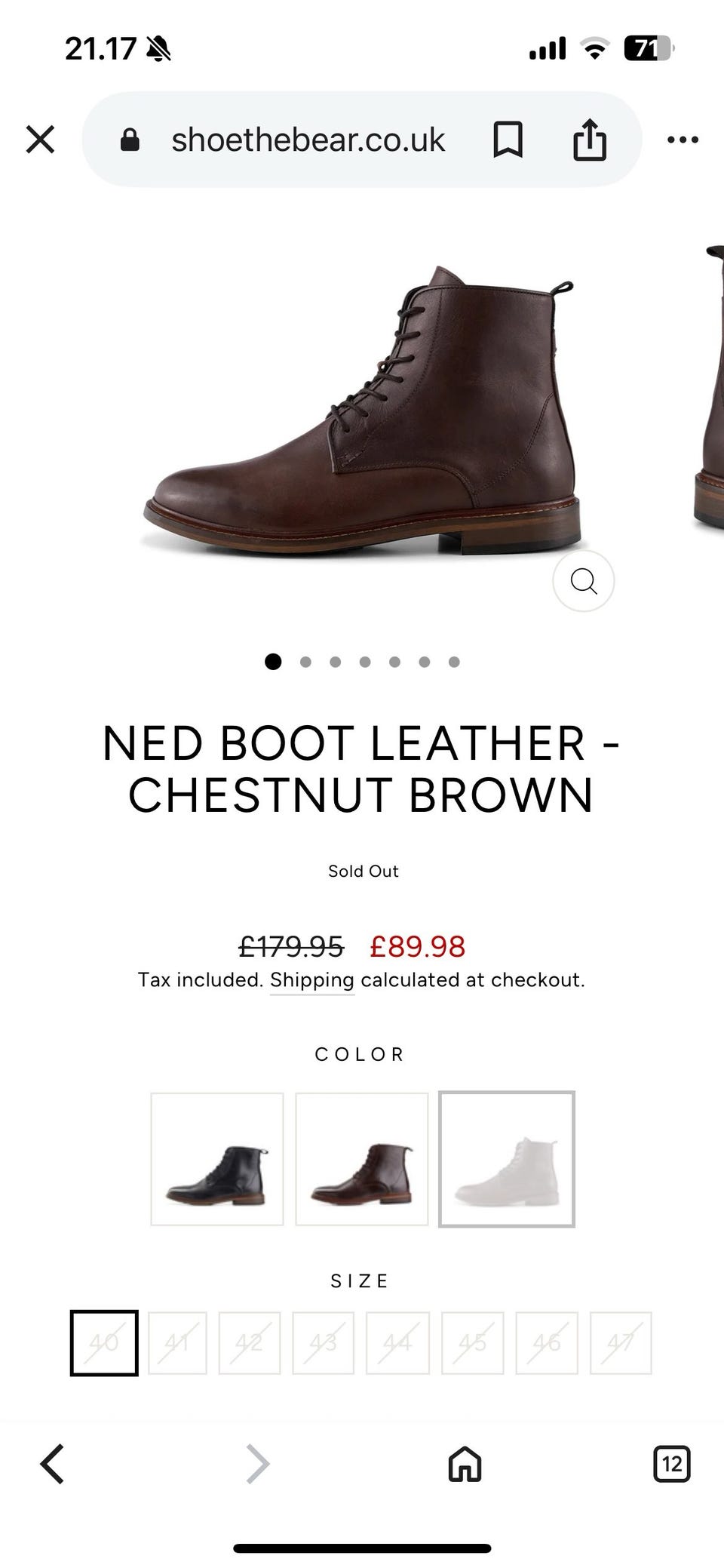724x1568 pixels.
Task: Open the three-dots more options menu
Action: click(683, 140)
